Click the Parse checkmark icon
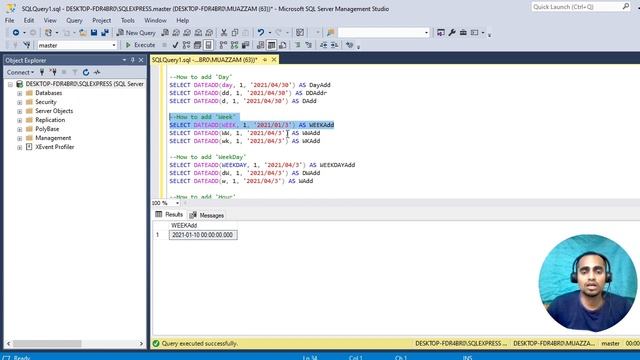 tap(175, 45)
